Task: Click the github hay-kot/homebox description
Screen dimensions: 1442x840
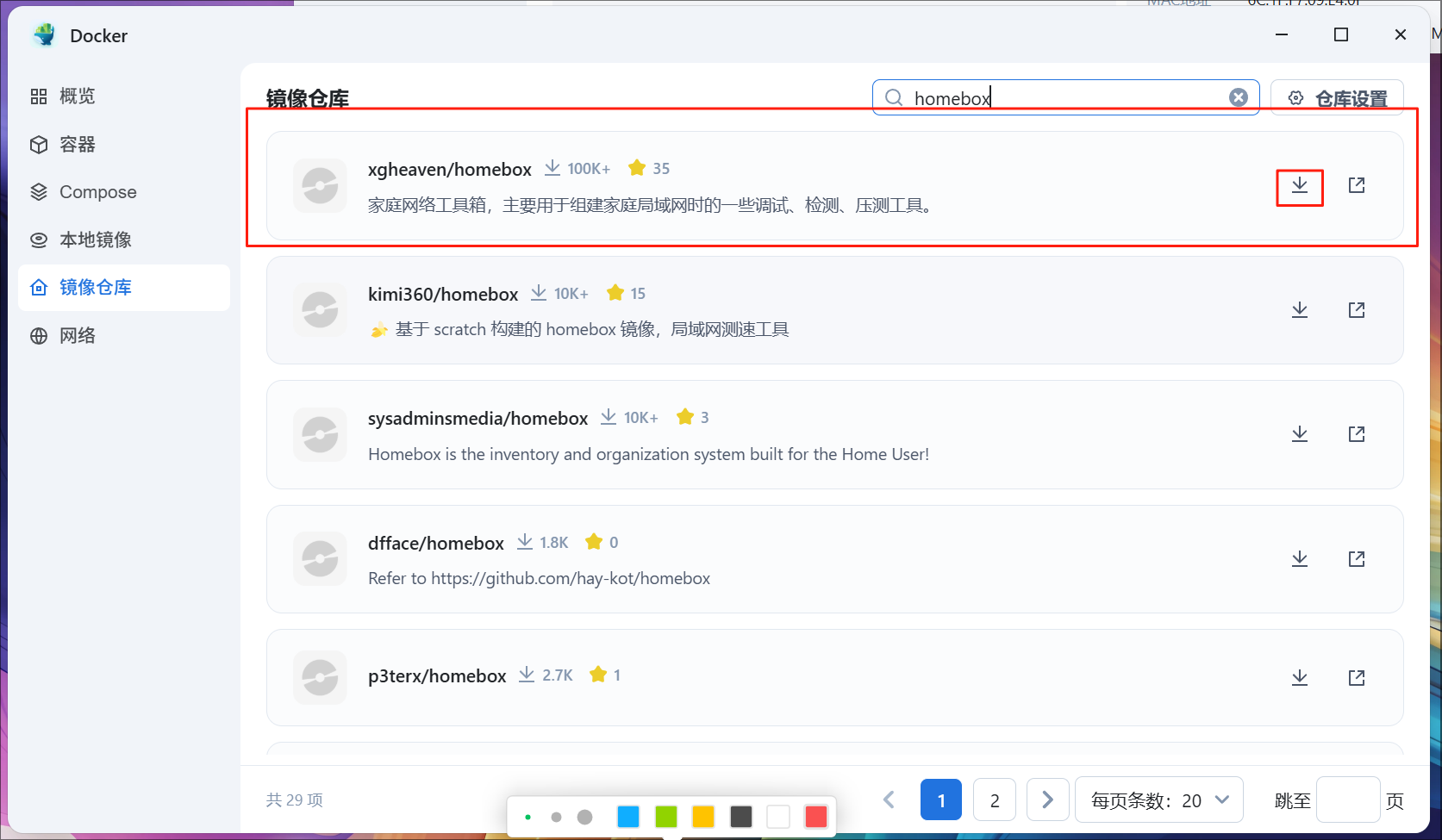Action: click(x=539, y=578)
